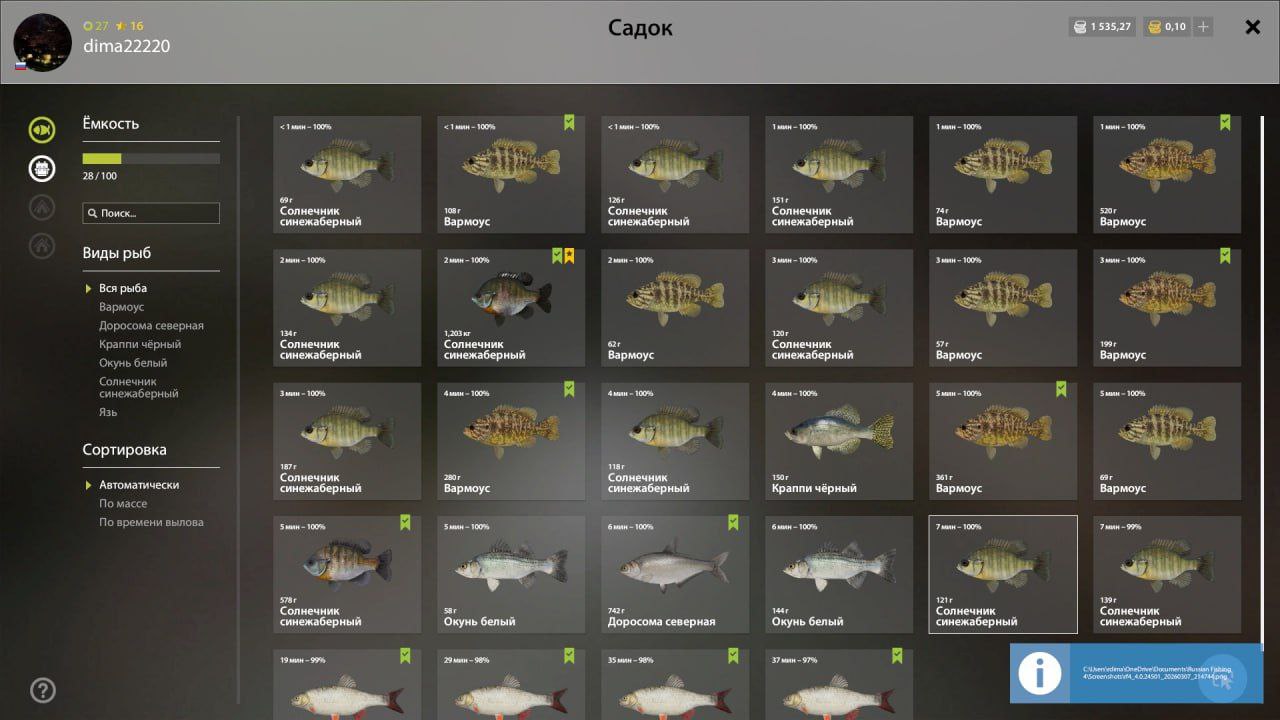Filter fish list by Вармоус
The width and height of the screenshot is (1280, 720).
121,307
